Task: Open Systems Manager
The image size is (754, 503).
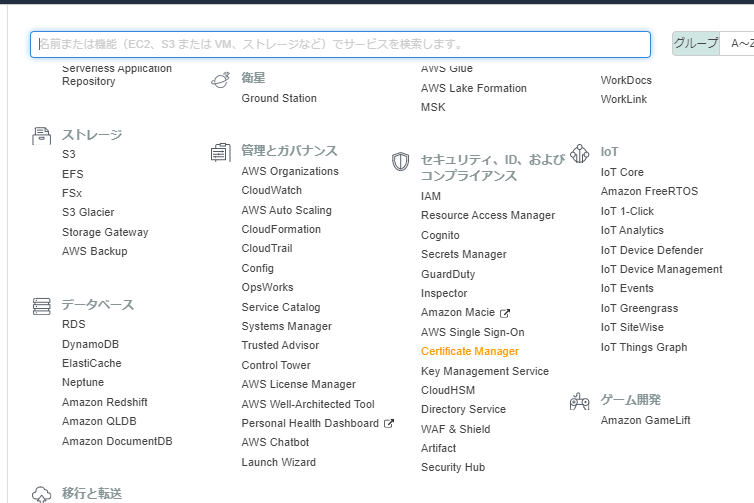Action: [x=287, y=327]
